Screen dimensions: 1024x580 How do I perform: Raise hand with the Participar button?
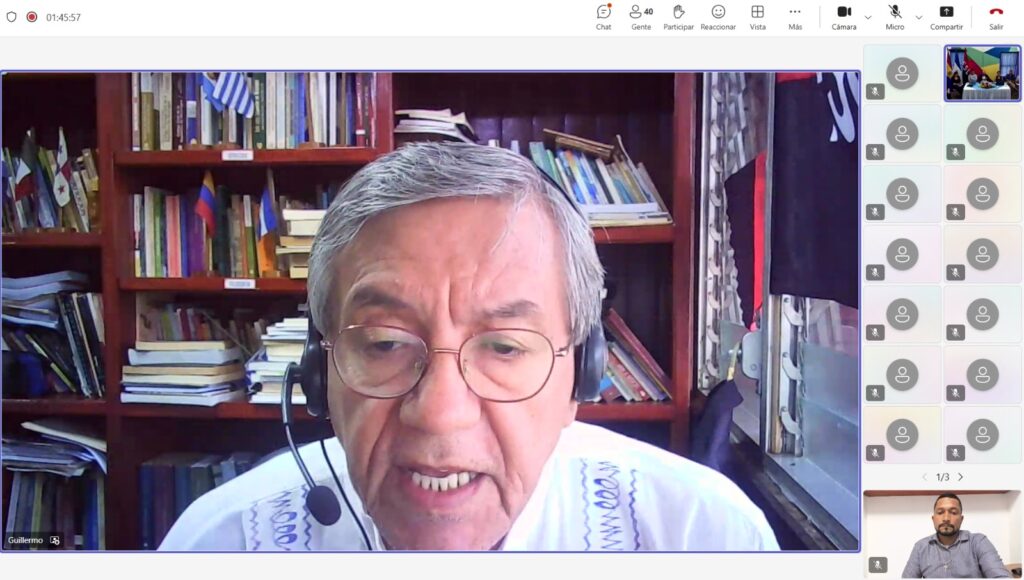(678, 17)
